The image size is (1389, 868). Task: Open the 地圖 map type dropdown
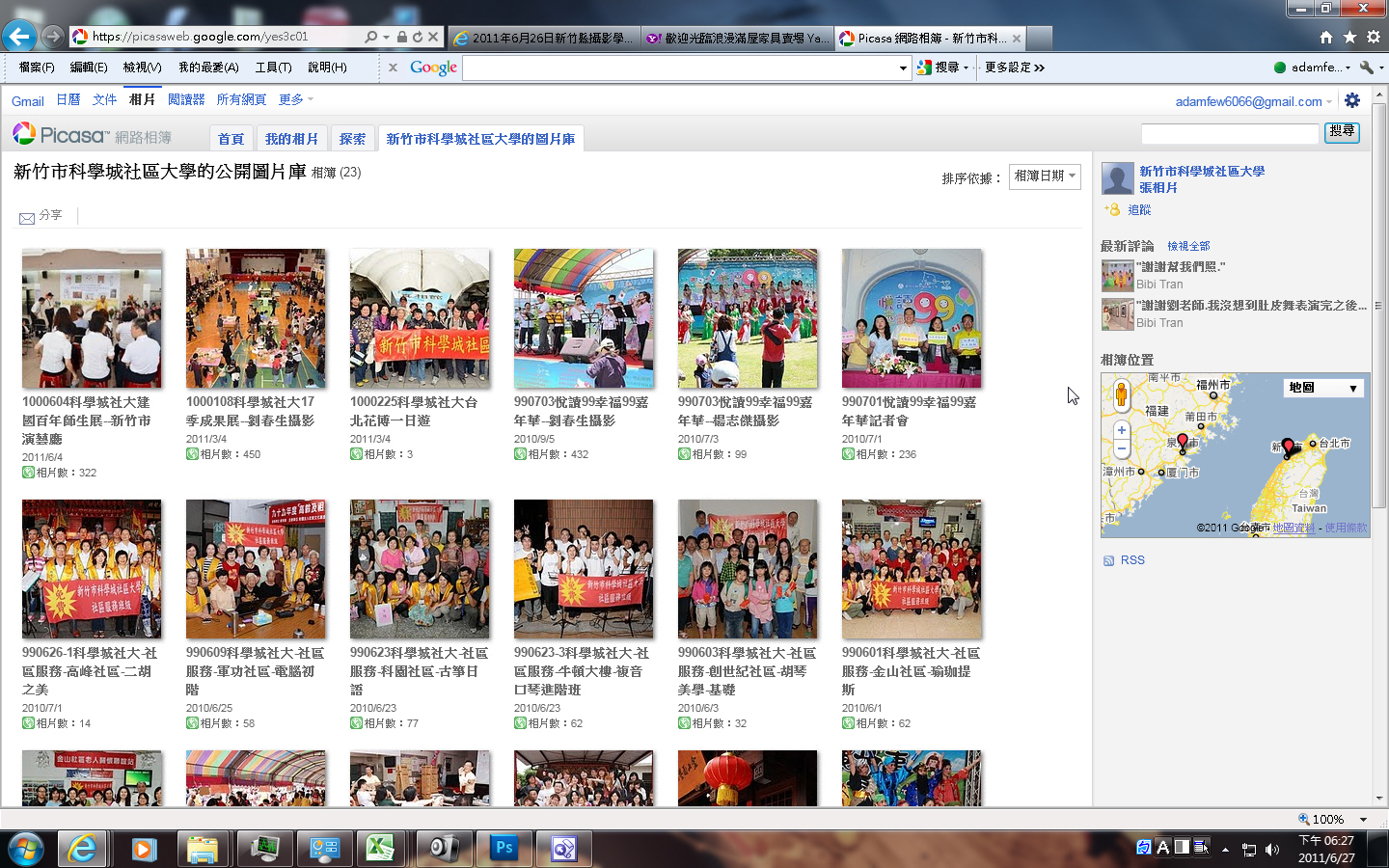1323,388
